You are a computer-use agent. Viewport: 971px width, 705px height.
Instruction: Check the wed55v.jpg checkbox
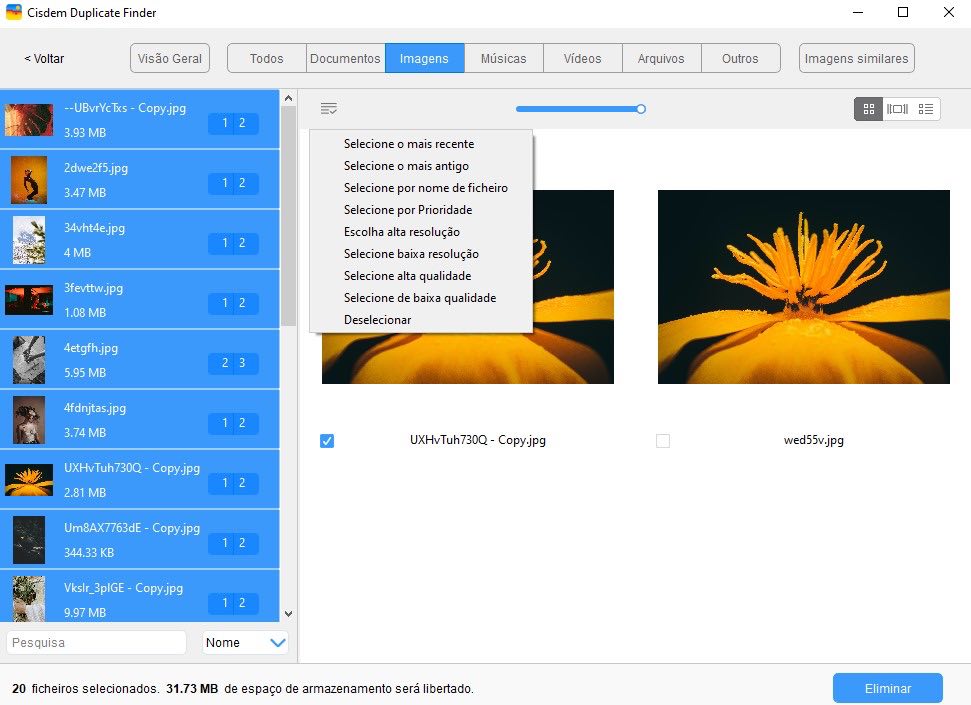pyautogui.click(x=663, y=440)
